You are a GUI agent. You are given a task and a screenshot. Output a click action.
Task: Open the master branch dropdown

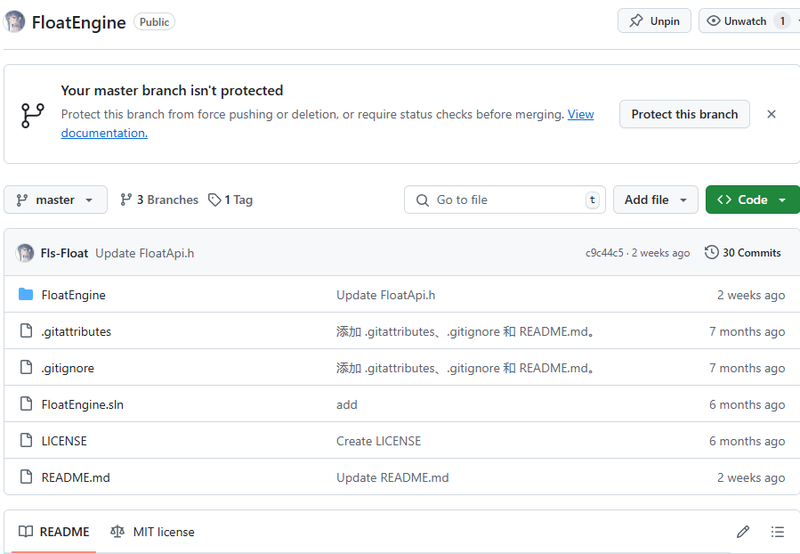tap(56, 200)
